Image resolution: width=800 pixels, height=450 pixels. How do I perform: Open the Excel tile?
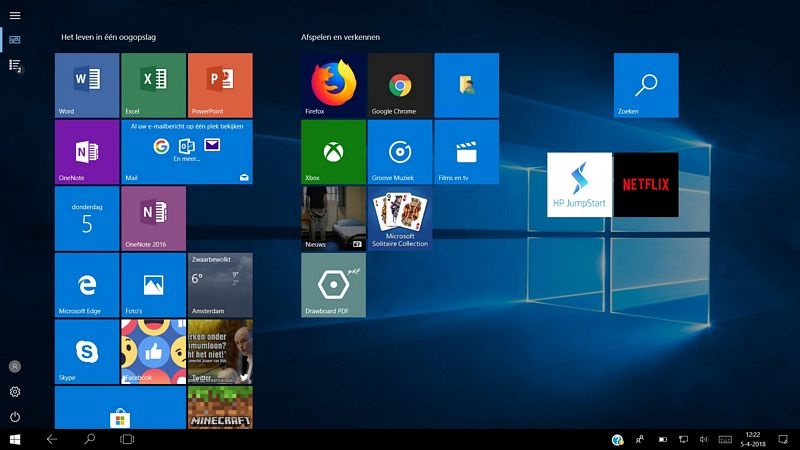(154, 85)
